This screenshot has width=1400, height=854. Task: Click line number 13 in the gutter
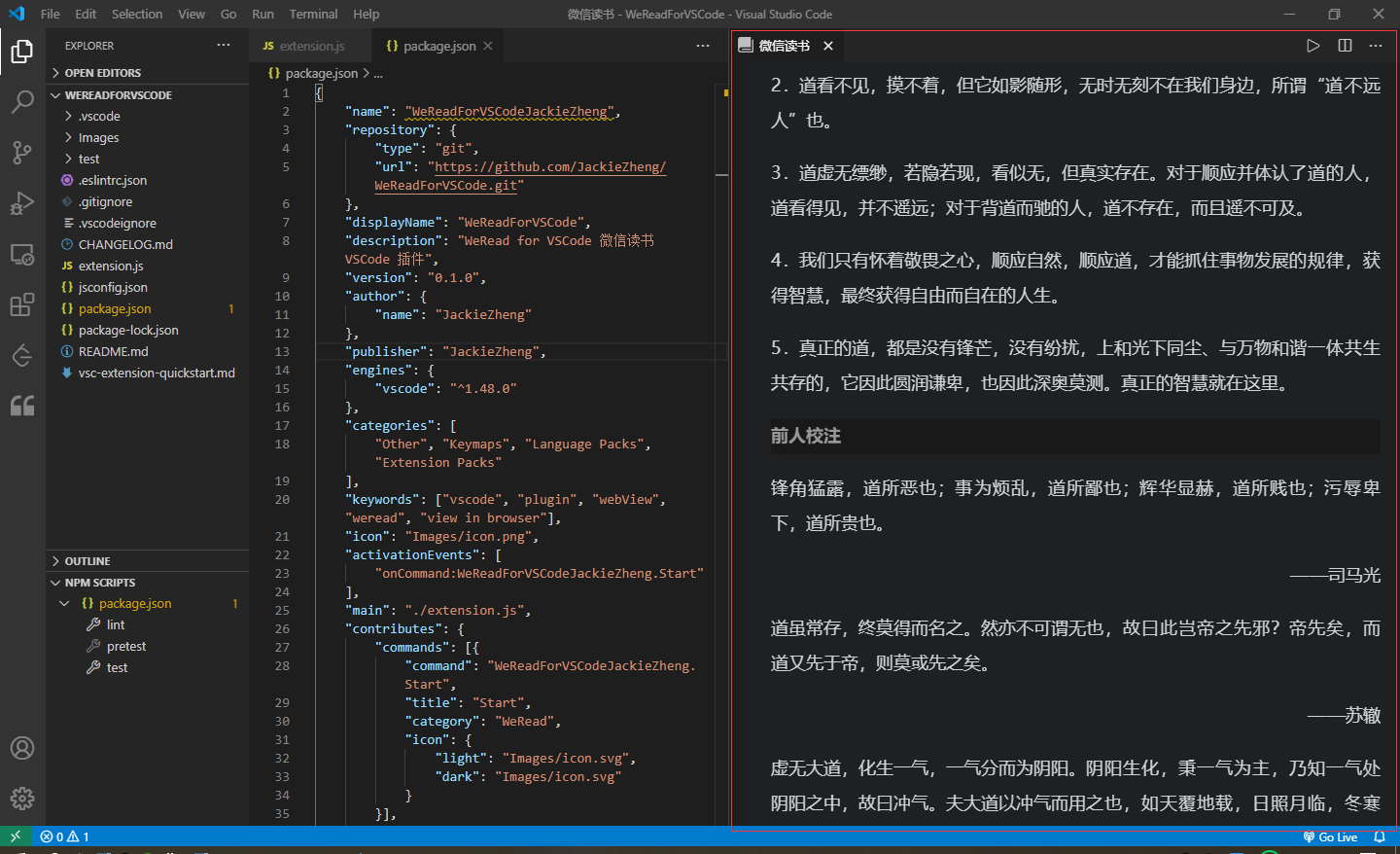(282, 351)
